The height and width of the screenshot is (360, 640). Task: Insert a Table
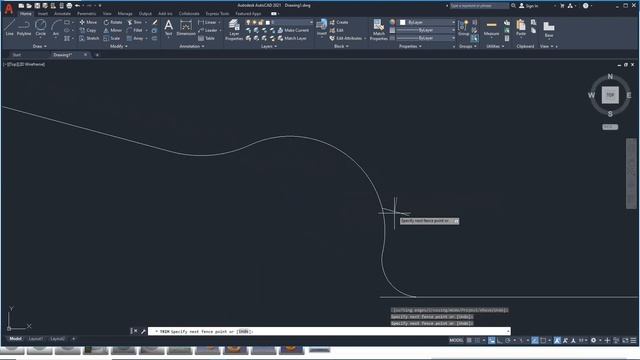click(206, 38)
